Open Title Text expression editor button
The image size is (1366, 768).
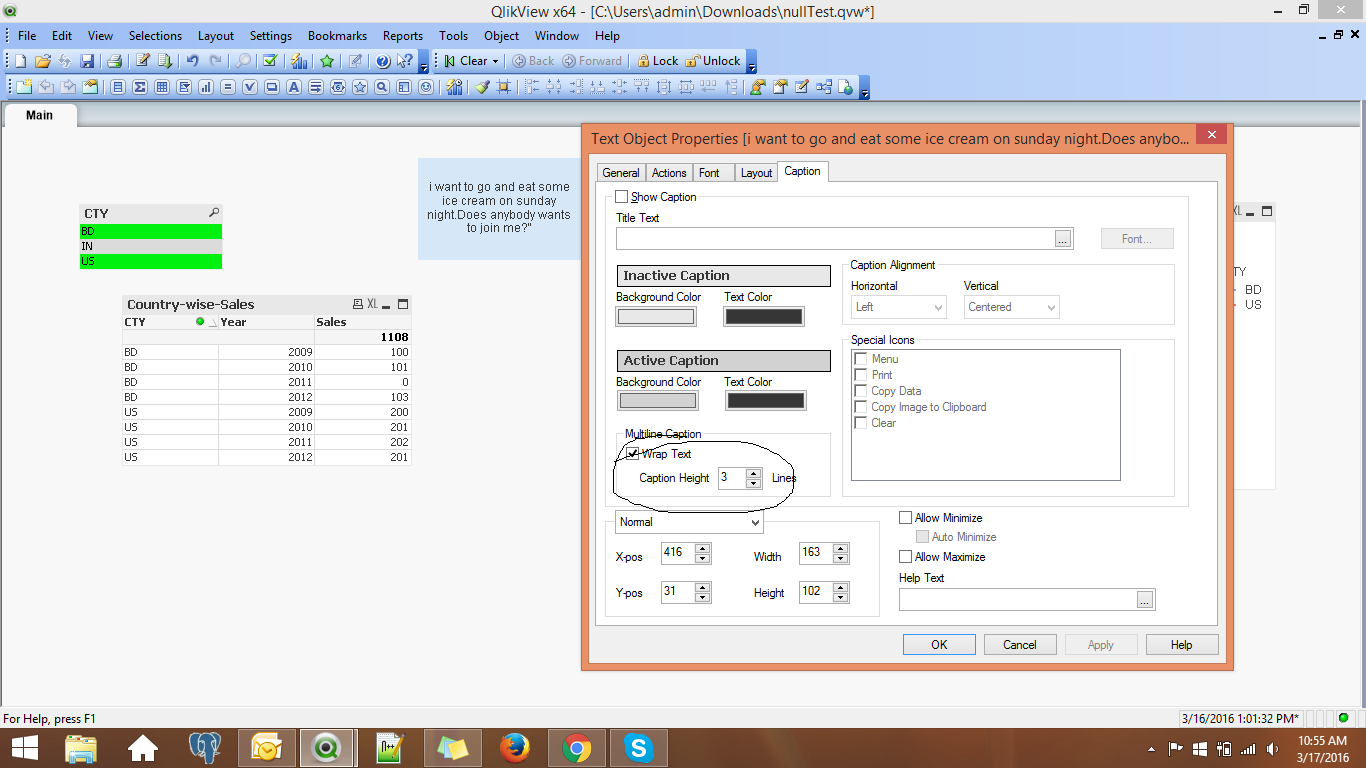pos(1063,239)
